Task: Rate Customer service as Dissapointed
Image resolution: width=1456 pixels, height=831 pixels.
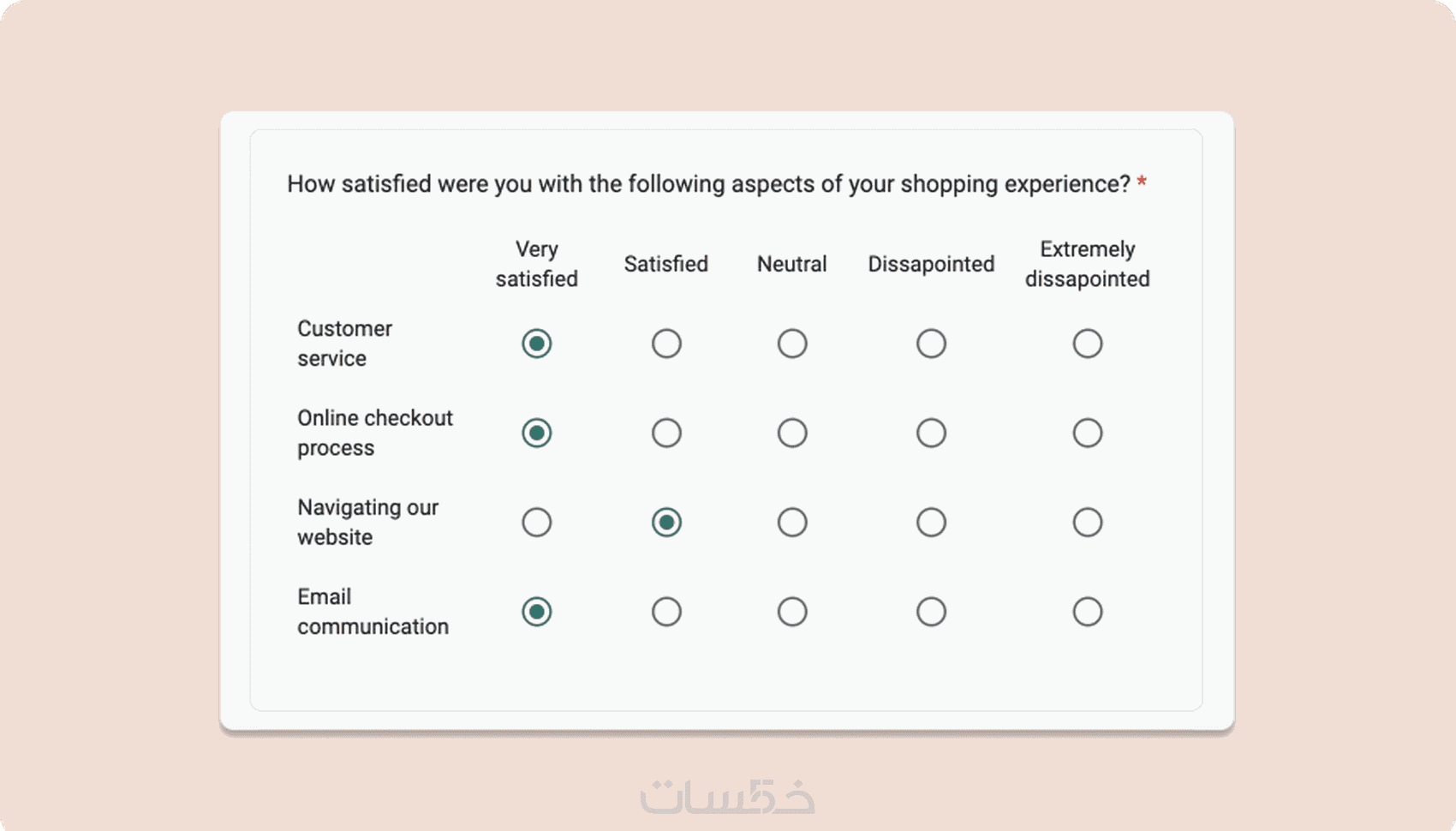Action: click(x=931, y=344)
